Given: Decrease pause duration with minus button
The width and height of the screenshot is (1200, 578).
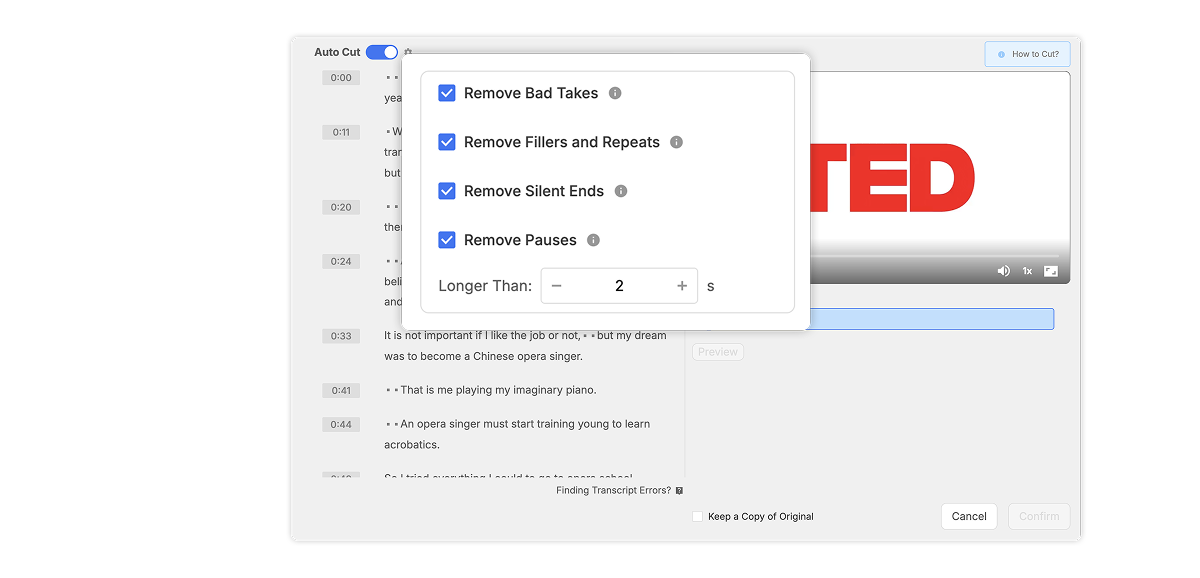Looking at the screenshot, I should point(556,285).
